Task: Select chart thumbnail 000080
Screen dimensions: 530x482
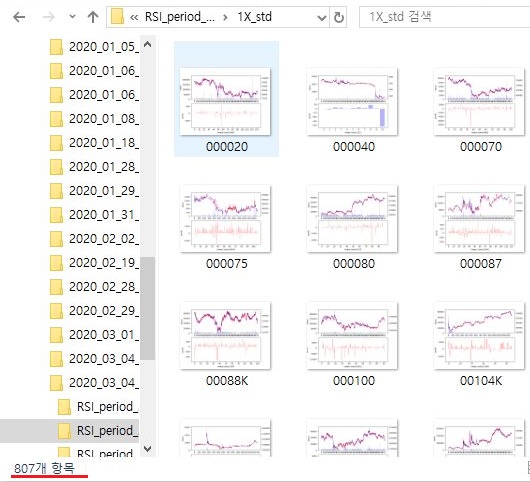Action: [352, 218]
